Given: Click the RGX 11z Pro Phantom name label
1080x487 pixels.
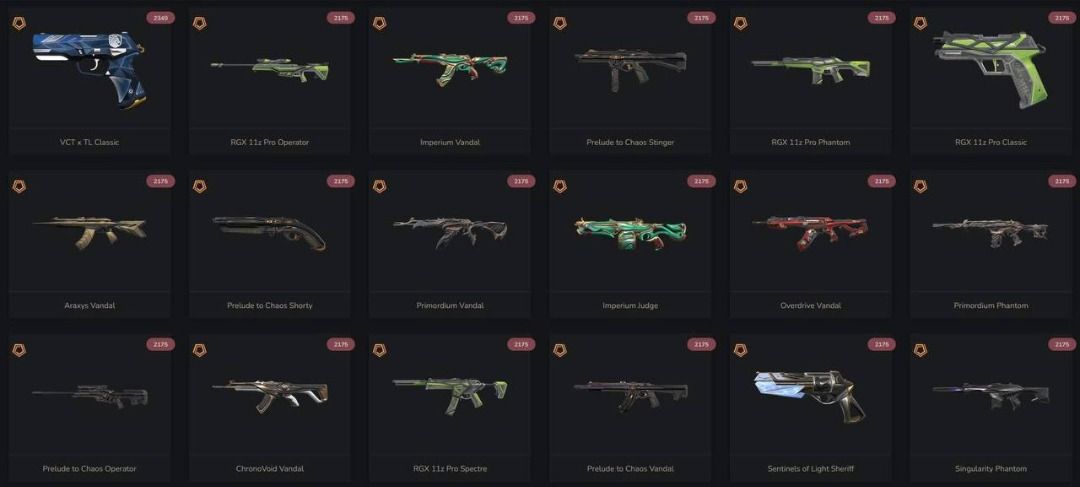Looking at the screenshot, I should [811, 142].
